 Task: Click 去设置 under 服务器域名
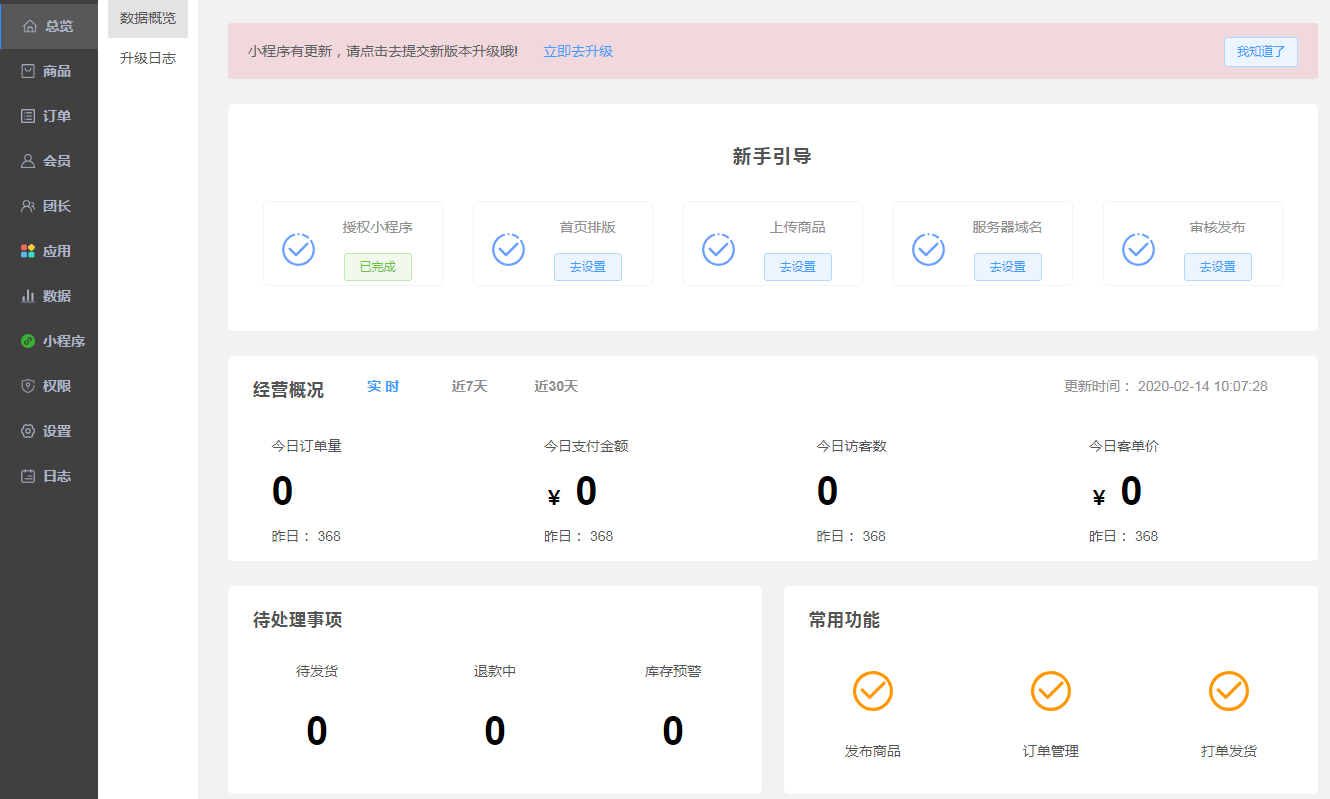pyautogui.click(x=1008, y=267)
